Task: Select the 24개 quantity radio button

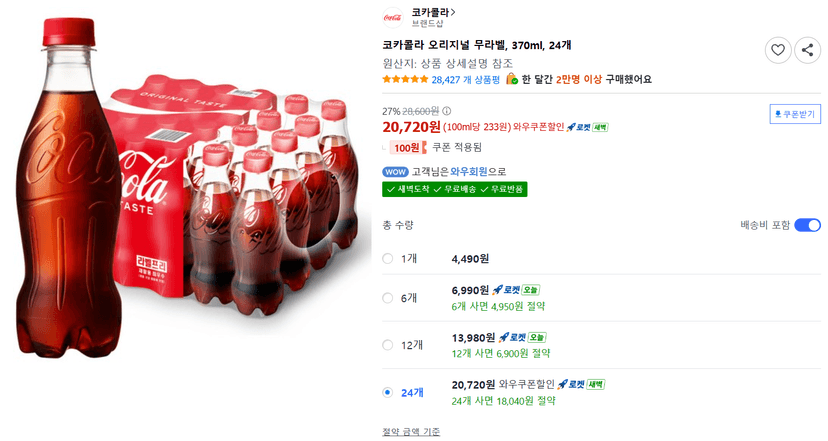Action: point(388,392)
